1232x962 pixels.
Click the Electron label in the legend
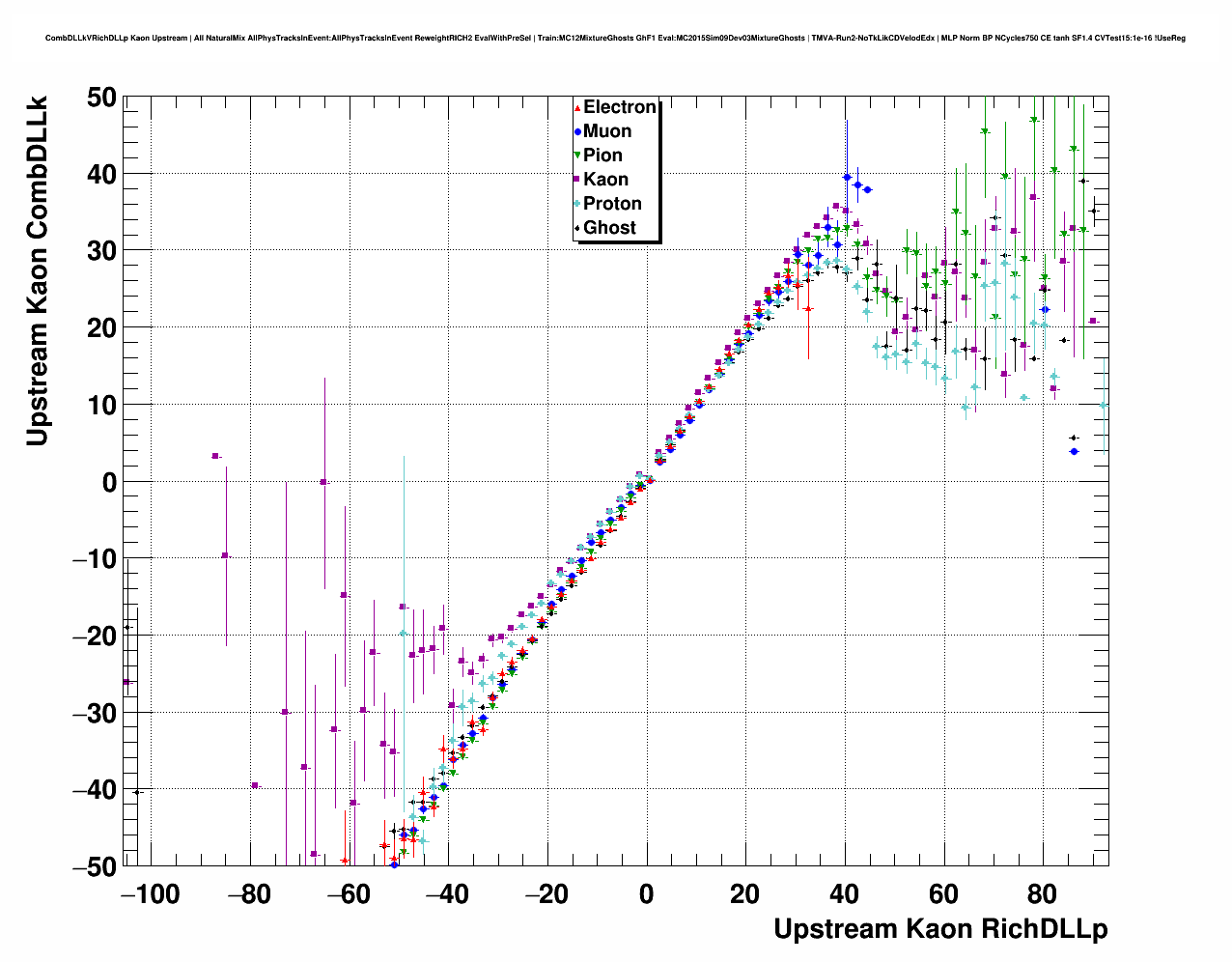pos(620,107)
